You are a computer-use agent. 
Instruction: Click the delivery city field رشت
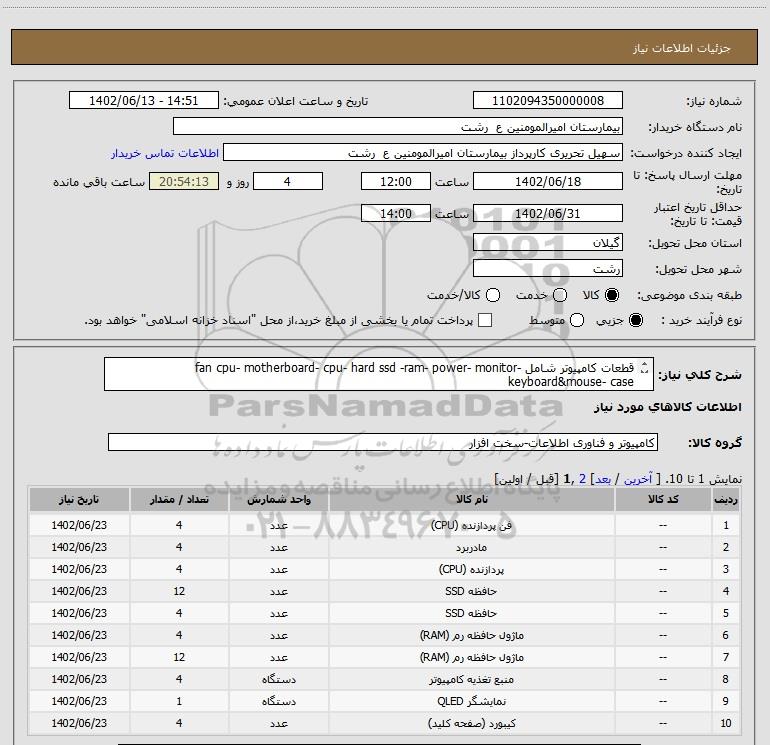[548, 269]
